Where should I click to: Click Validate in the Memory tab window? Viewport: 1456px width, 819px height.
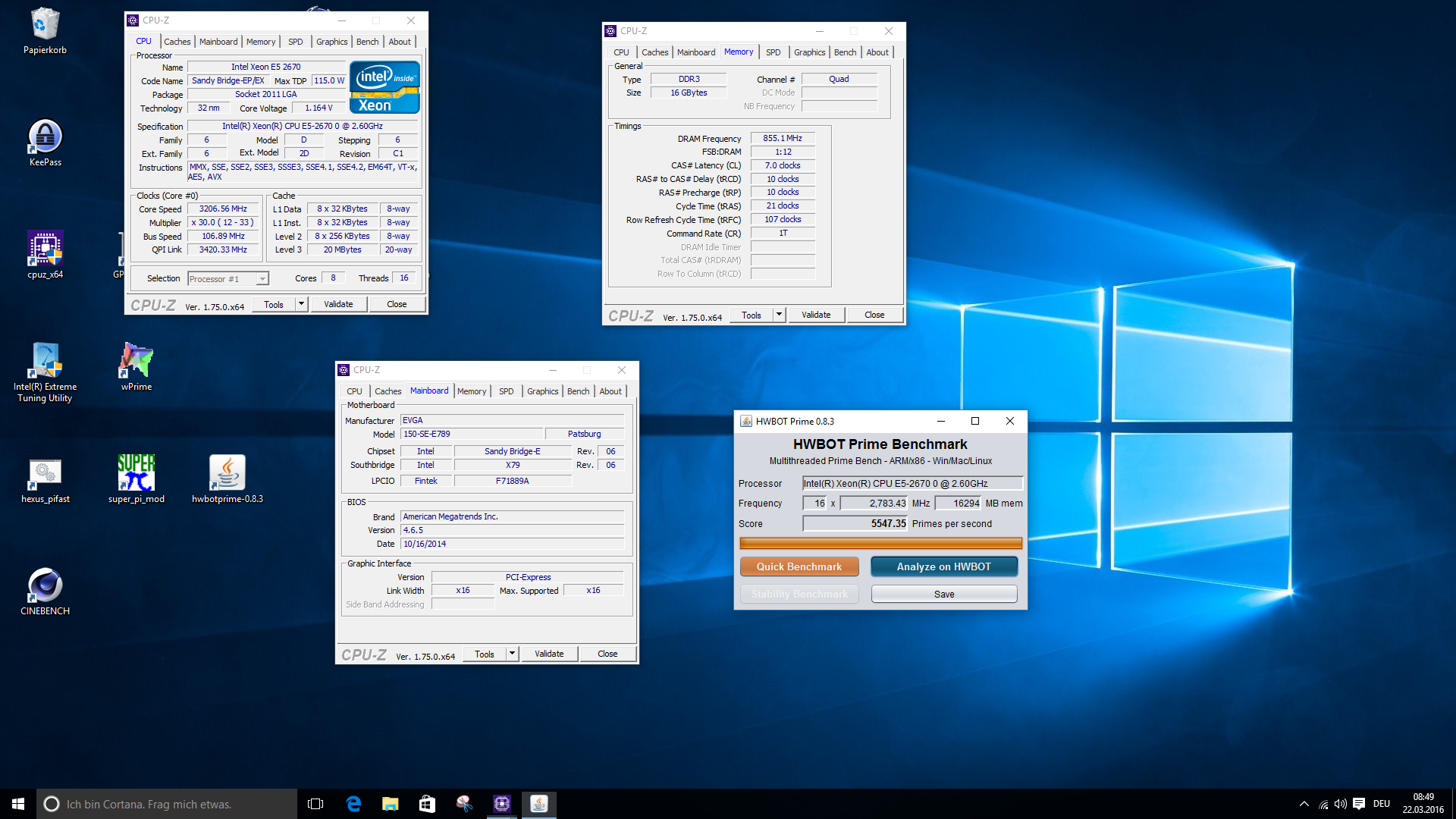[x=816, y=315]
